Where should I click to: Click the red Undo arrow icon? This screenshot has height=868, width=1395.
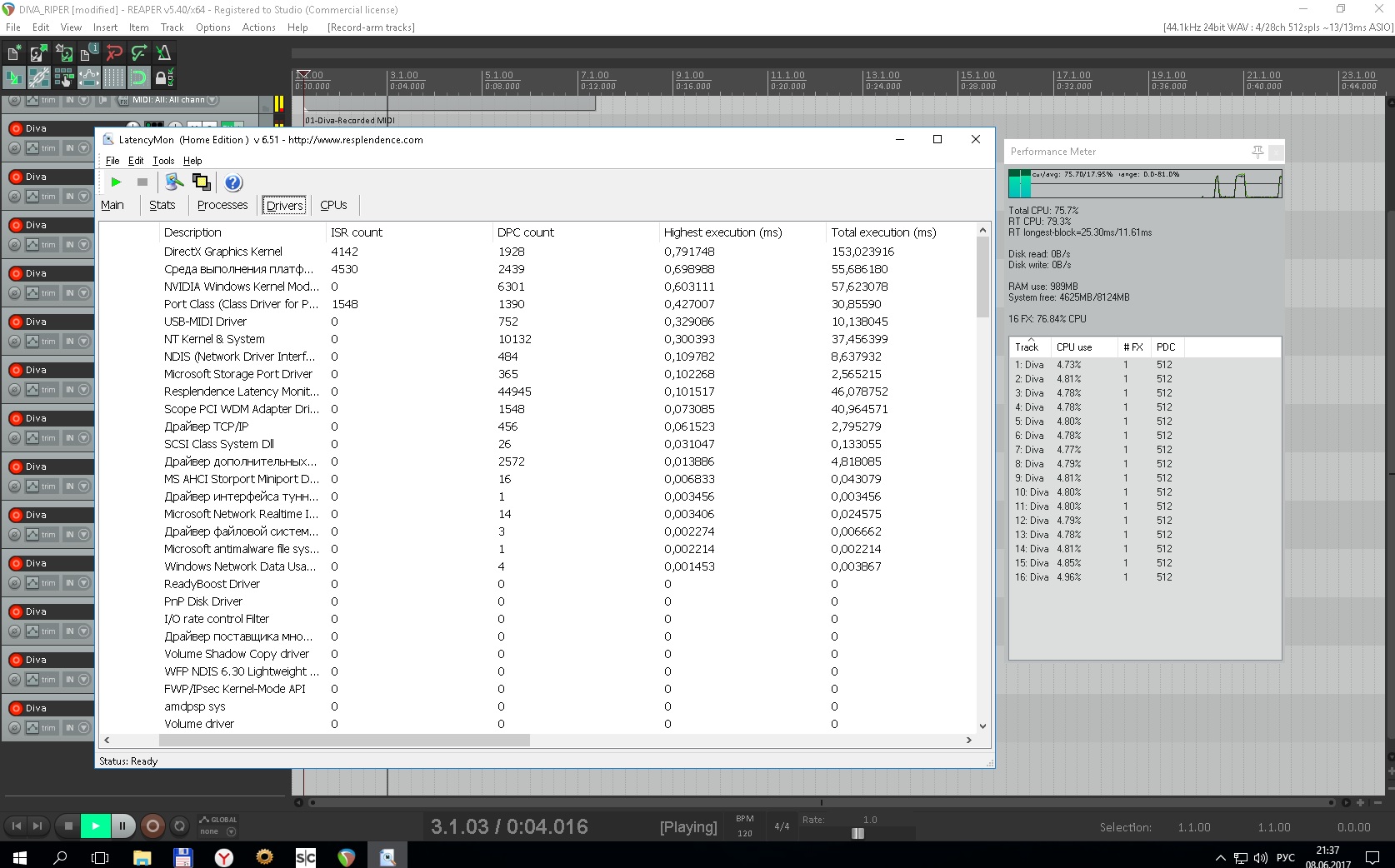(x=114, y=53)
